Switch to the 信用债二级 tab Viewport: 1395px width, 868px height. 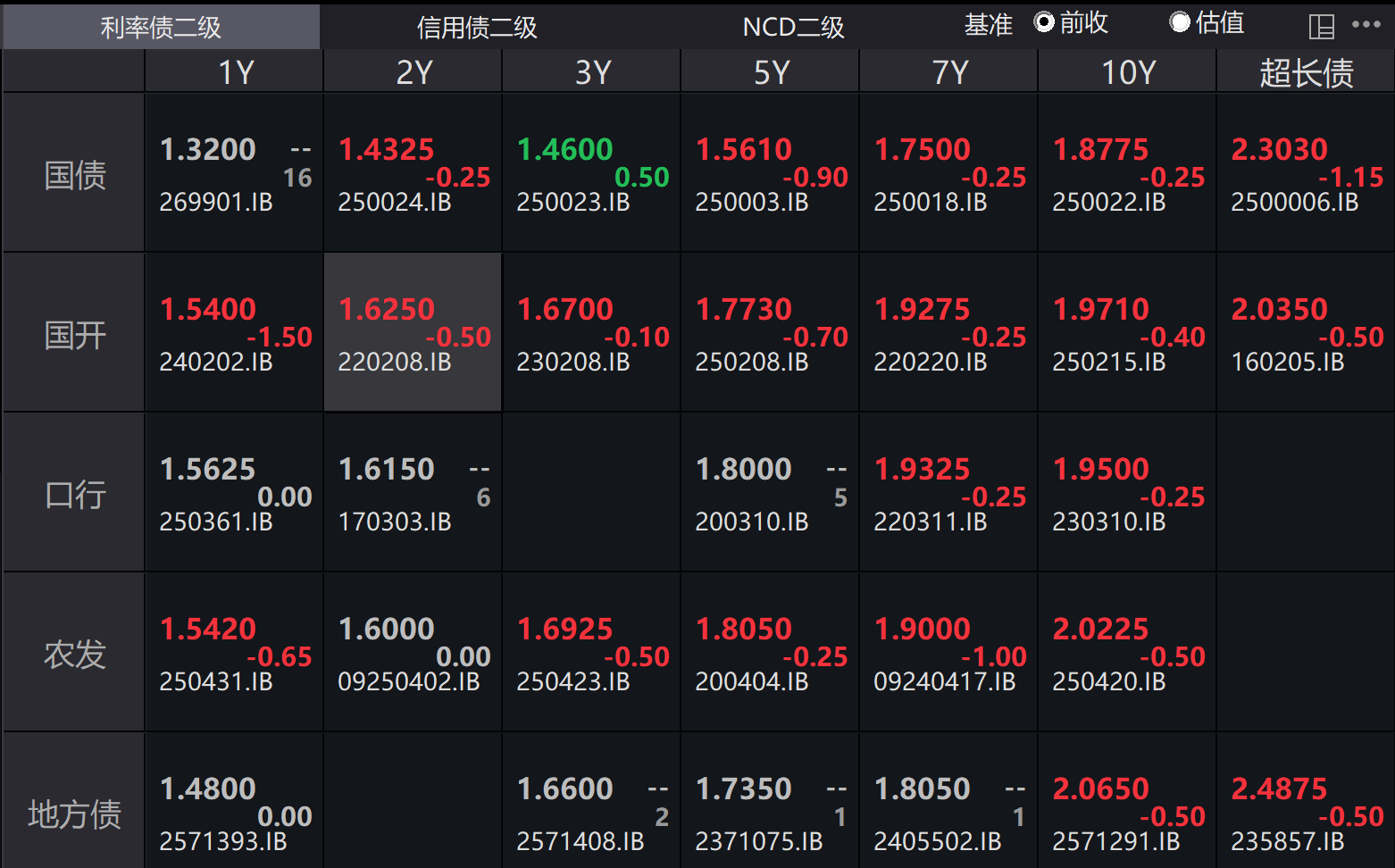tap(477, 27)
